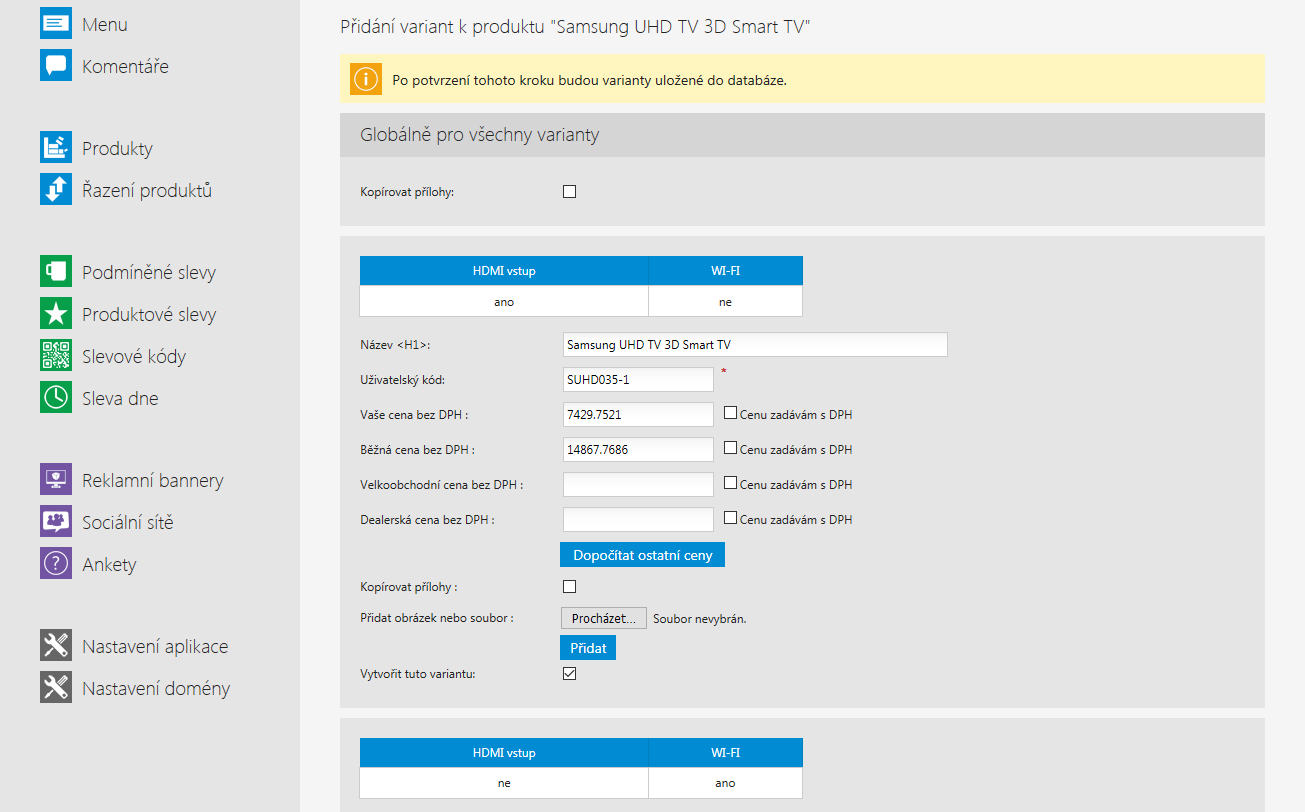The width and height of the screenshot is (1305, 812).
Task: Check Cenu zadávám s DPH for Velkoobchodní cena
Action: tap(730, 483)
